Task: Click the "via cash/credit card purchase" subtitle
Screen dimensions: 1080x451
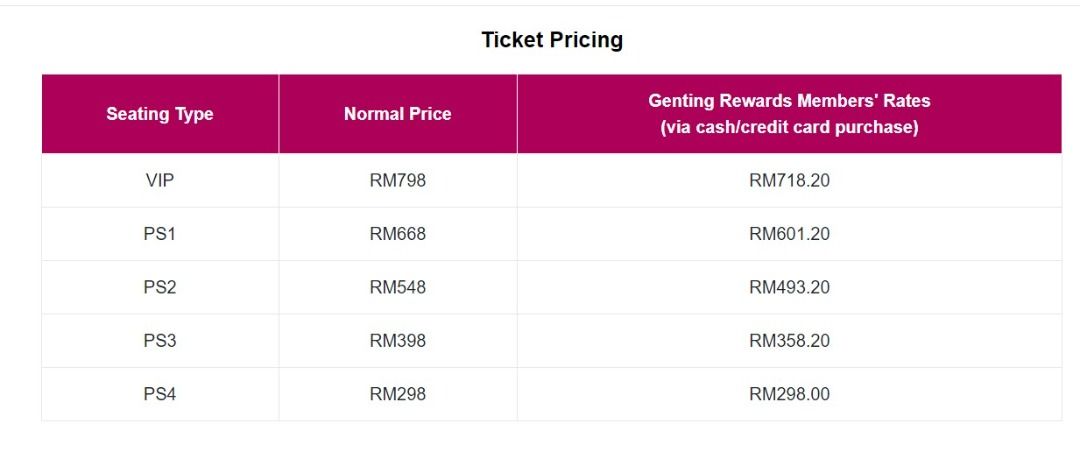Action: point(789,128)
